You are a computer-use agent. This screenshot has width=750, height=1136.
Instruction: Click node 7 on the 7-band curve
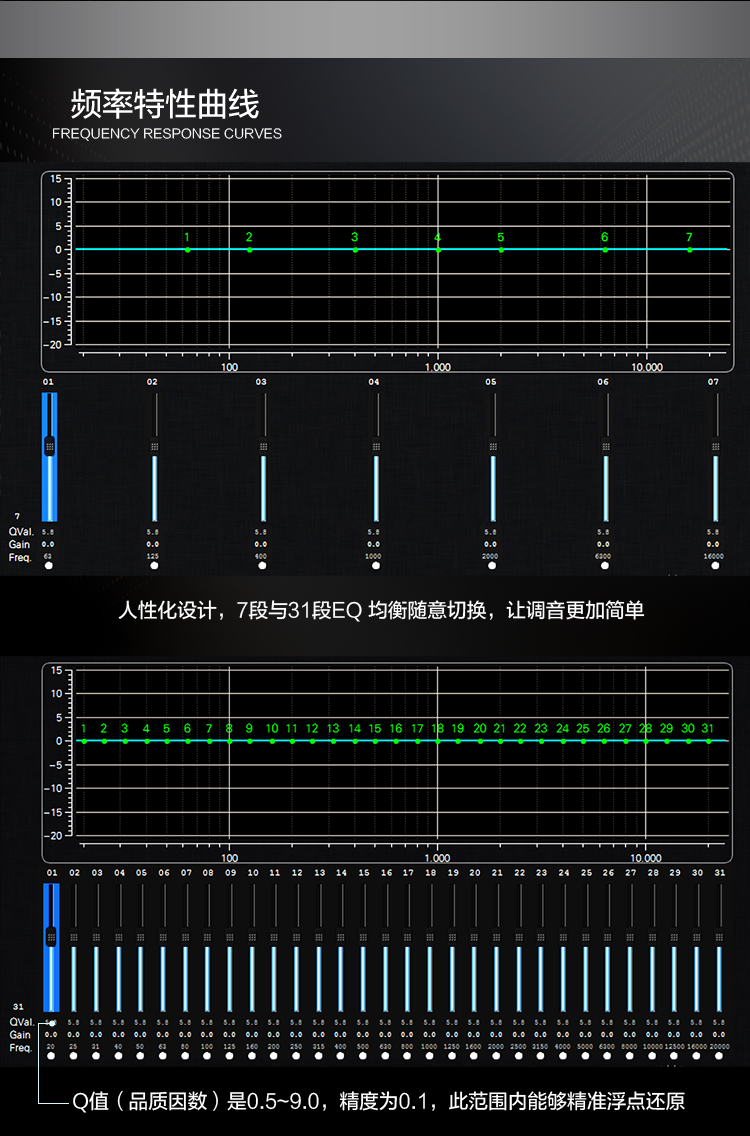(689, 249)
